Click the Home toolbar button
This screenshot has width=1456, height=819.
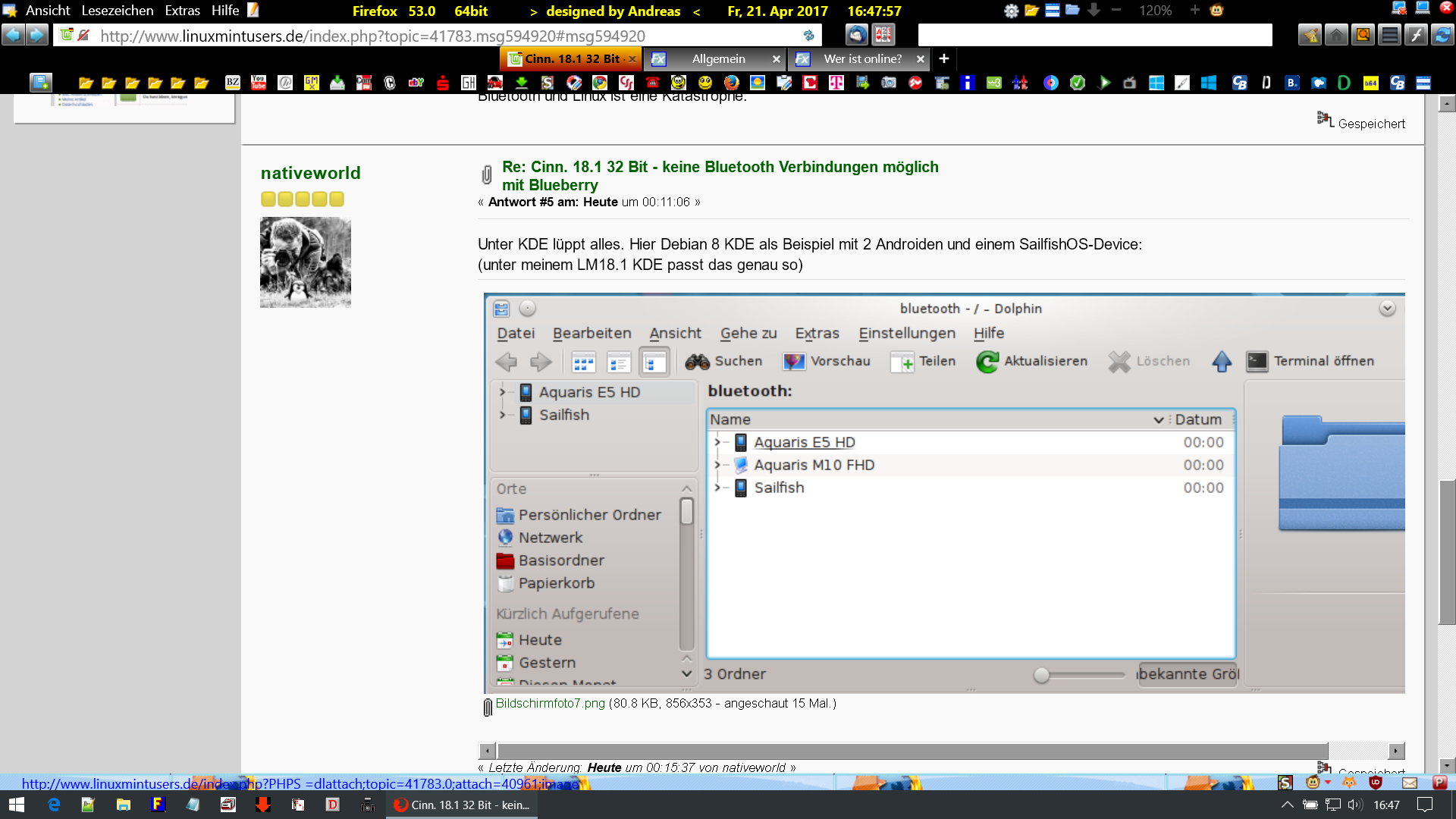tap(1336, 35)
